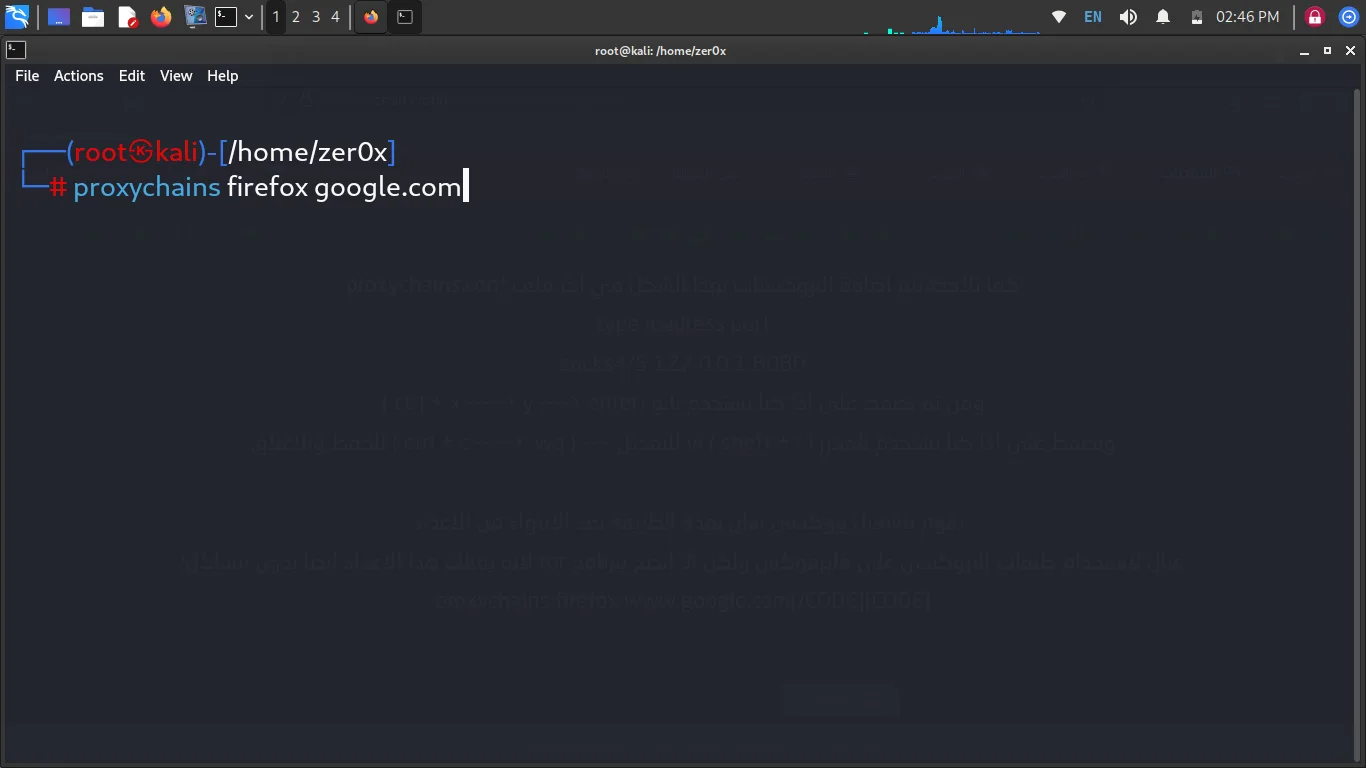
Task: Click the terminal title 'root@kali: /home/zer0x'
Action: point(660,51)
